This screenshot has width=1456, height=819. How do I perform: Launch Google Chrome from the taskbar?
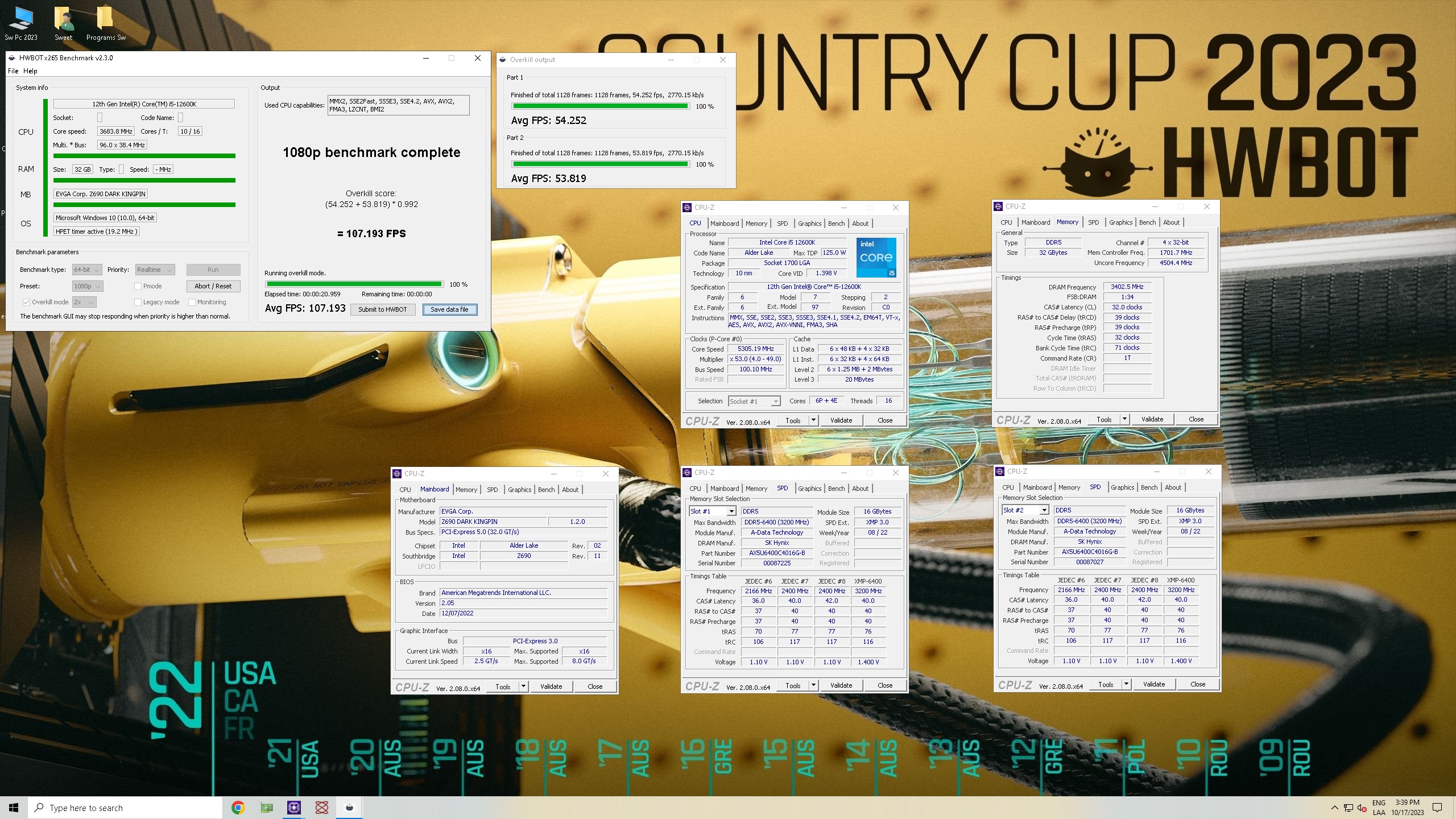(x=238, y=808)
